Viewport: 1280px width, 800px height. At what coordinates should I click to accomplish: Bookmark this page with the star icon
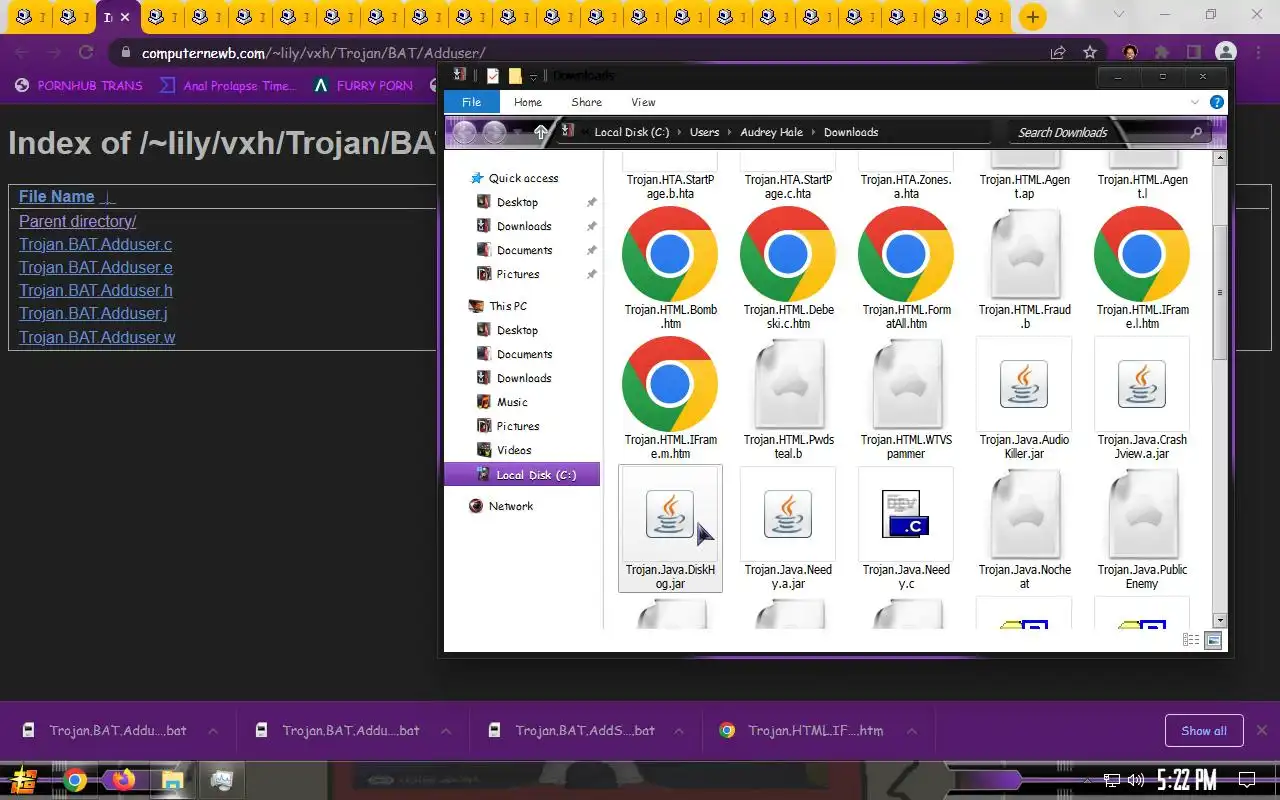click(x=1090, y=53)
